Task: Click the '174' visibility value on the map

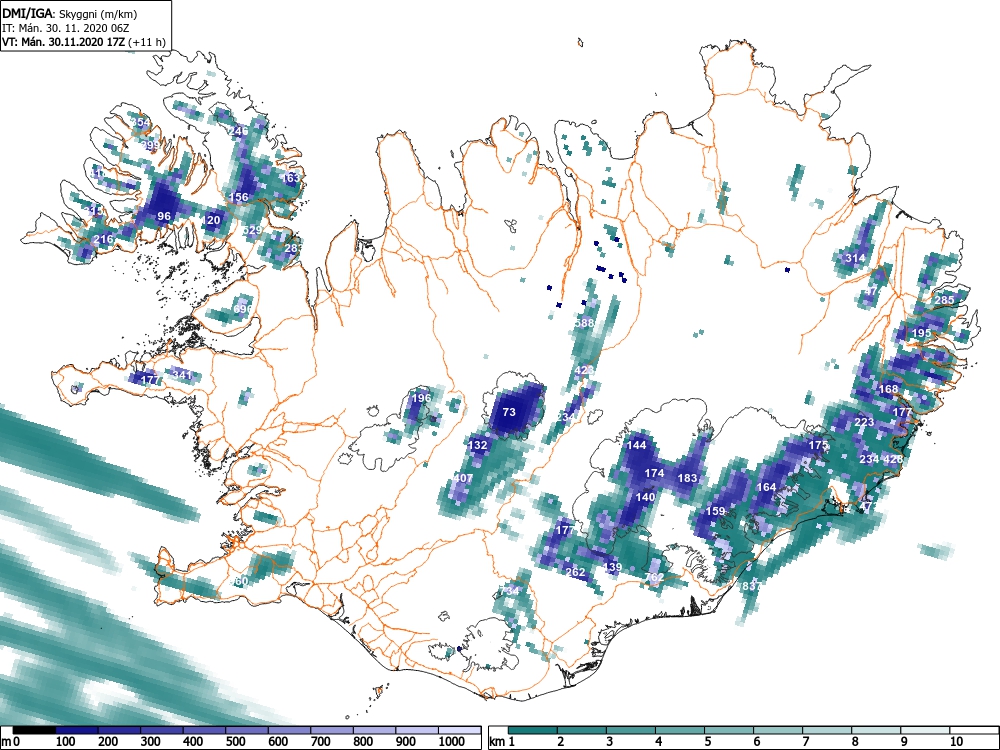Action: tap(654, 473)
